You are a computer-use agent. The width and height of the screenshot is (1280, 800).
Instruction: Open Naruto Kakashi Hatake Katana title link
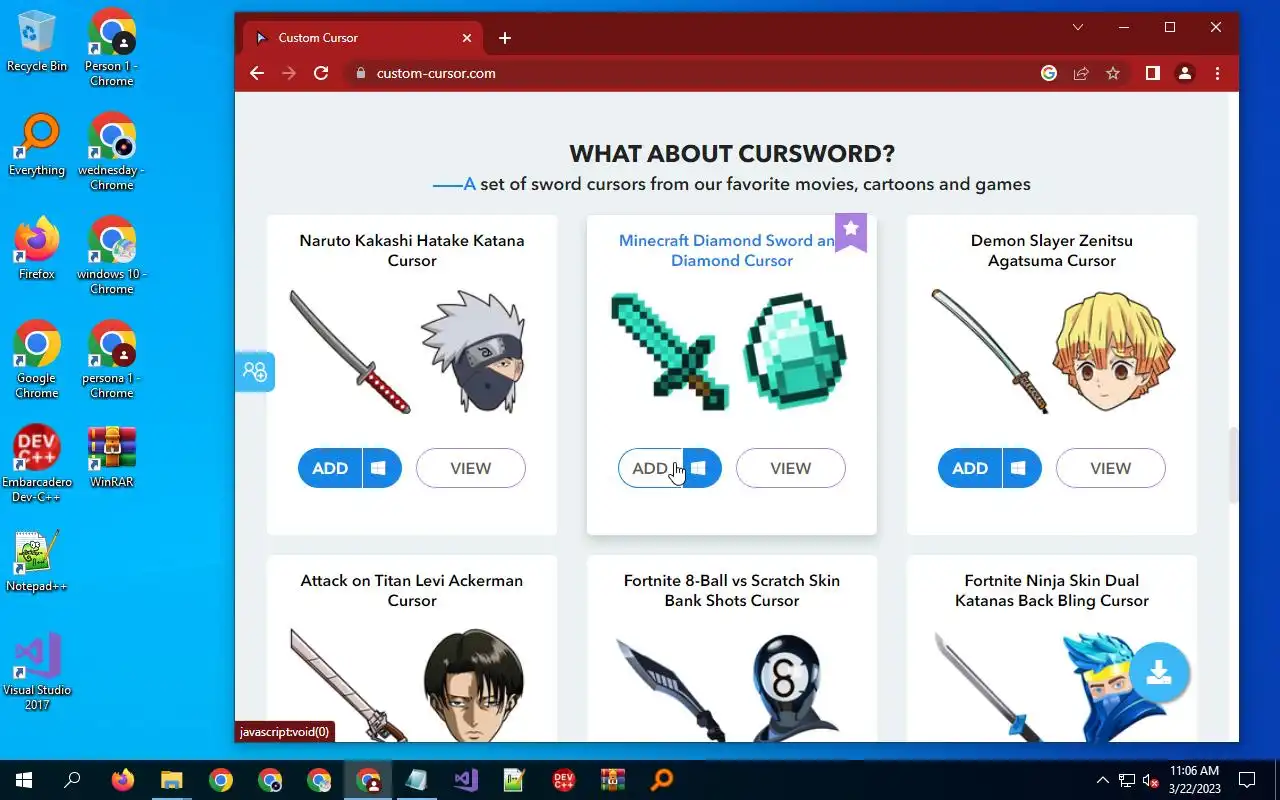tap(412, 250)
